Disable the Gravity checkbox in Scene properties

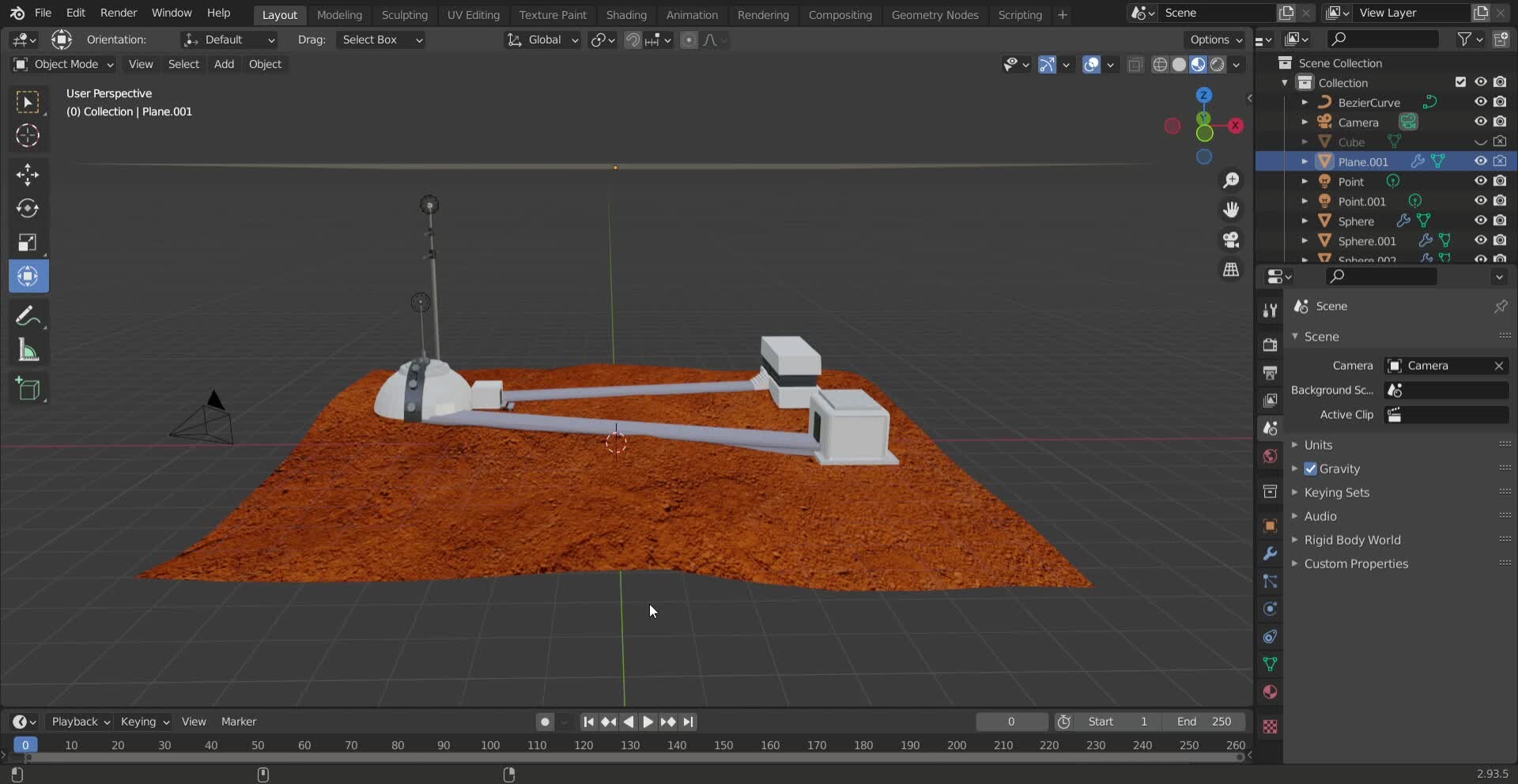(x=1311, y=469)
